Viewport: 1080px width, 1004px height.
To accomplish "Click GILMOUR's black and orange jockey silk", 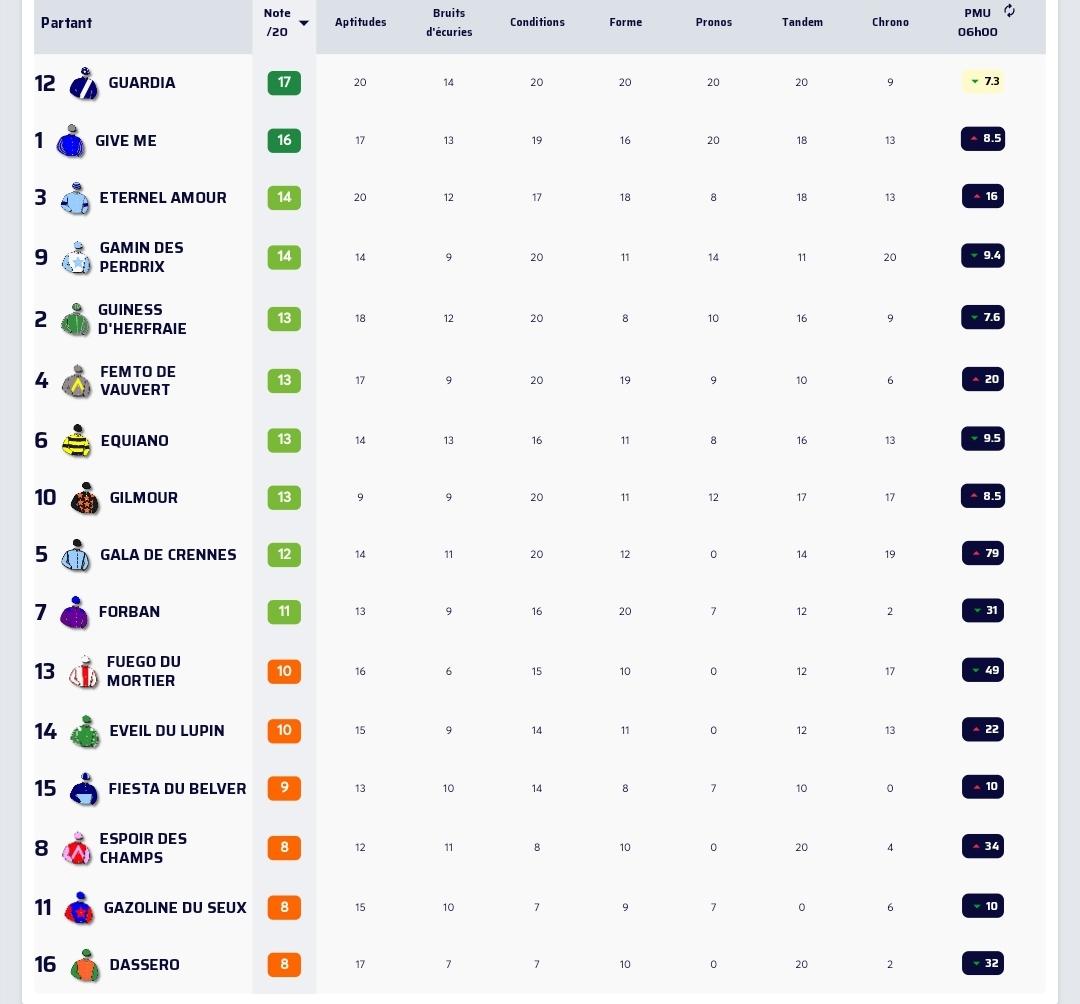I will click(x=85, y=498).
